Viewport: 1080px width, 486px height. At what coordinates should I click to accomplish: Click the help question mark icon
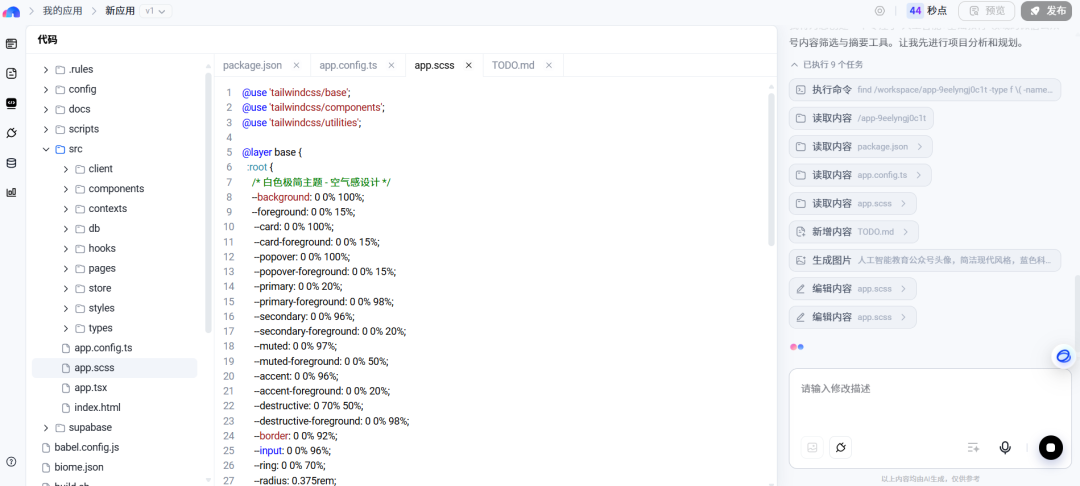(11, 462)
